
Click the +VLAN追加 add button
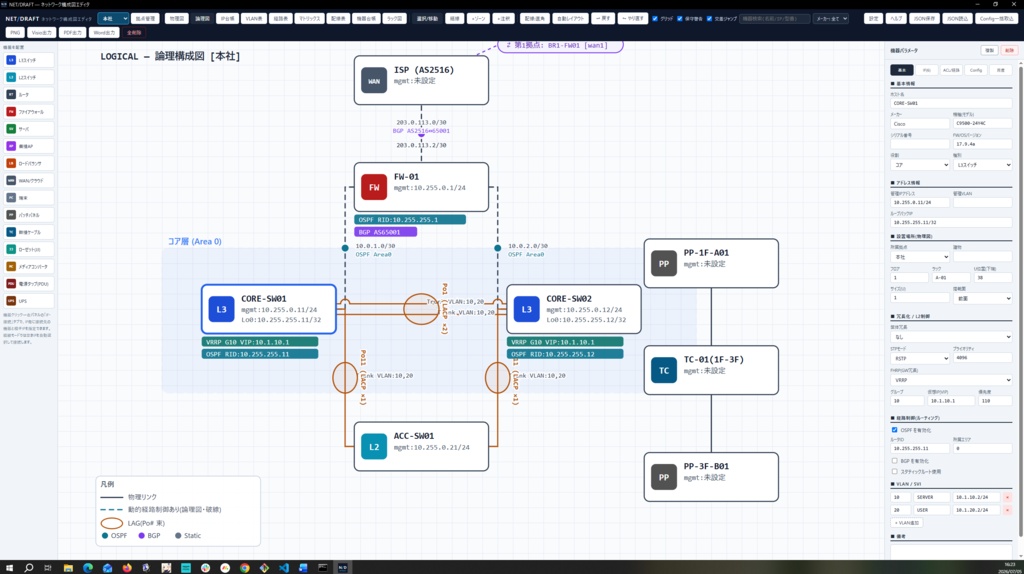906,522
